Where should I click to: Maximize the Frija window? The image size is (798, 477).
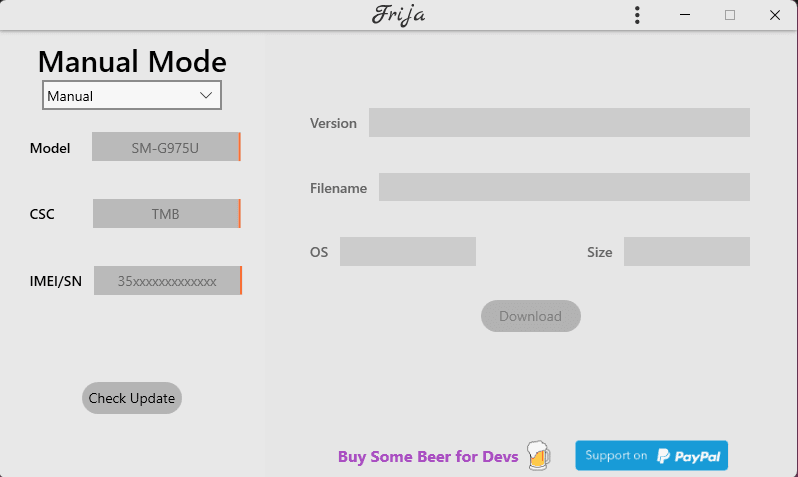[730, 15]
